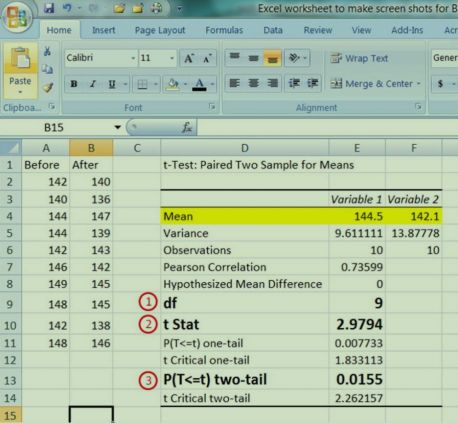Viewport: 458px width, 423px height.
Task: Open Alignment dialog launcher
Action: coord(418,107)
